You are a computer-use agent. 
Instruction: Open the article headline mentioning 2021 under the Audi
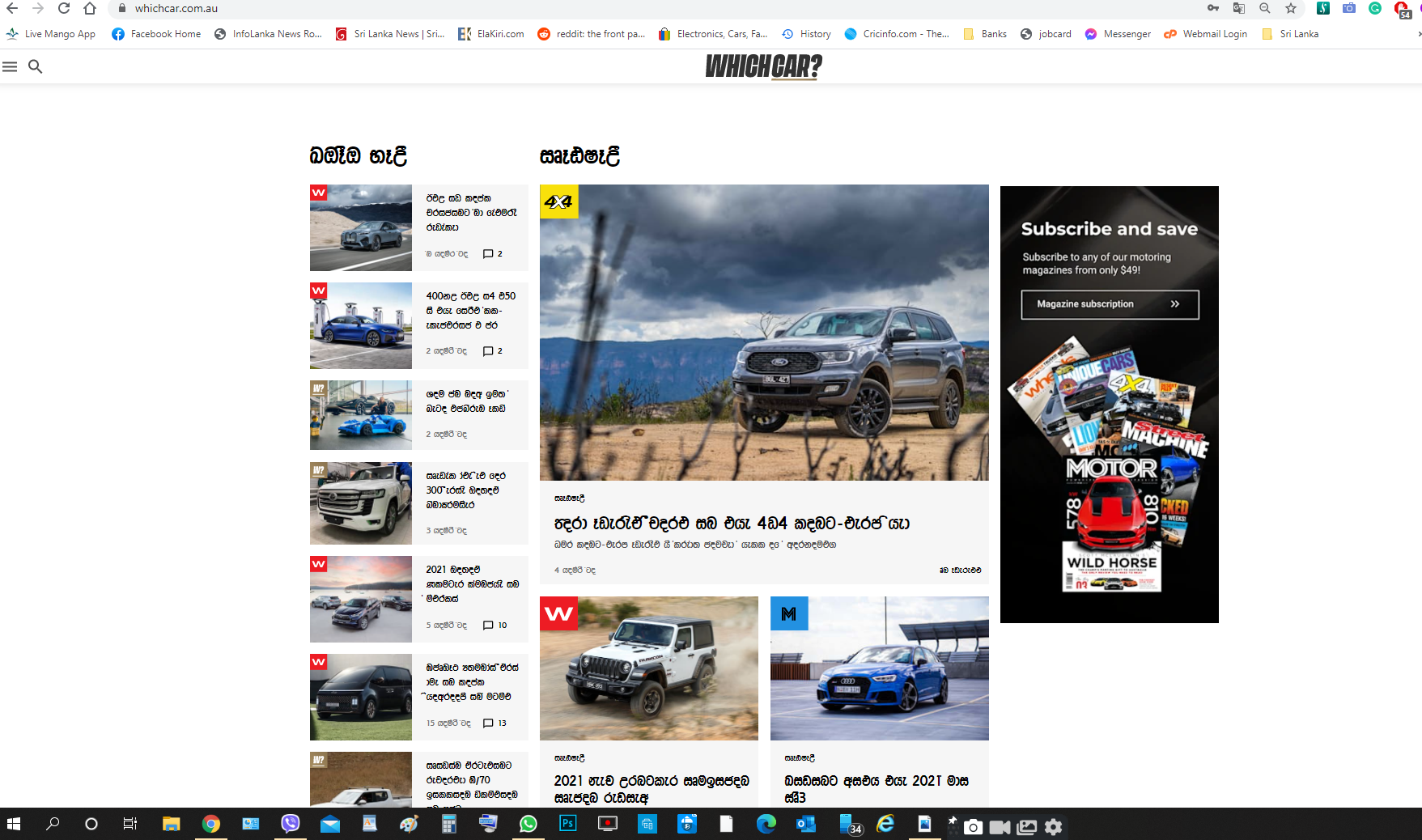point(877,789)
